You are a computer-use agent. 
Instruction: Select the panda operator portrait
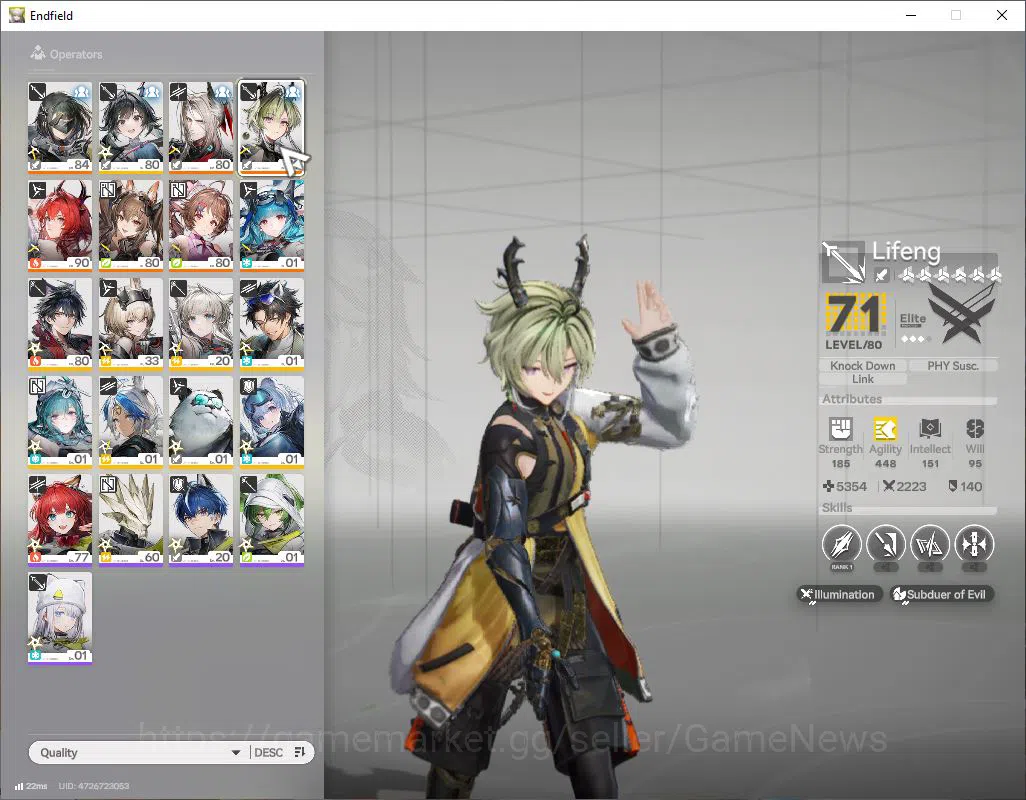[201, 421]
